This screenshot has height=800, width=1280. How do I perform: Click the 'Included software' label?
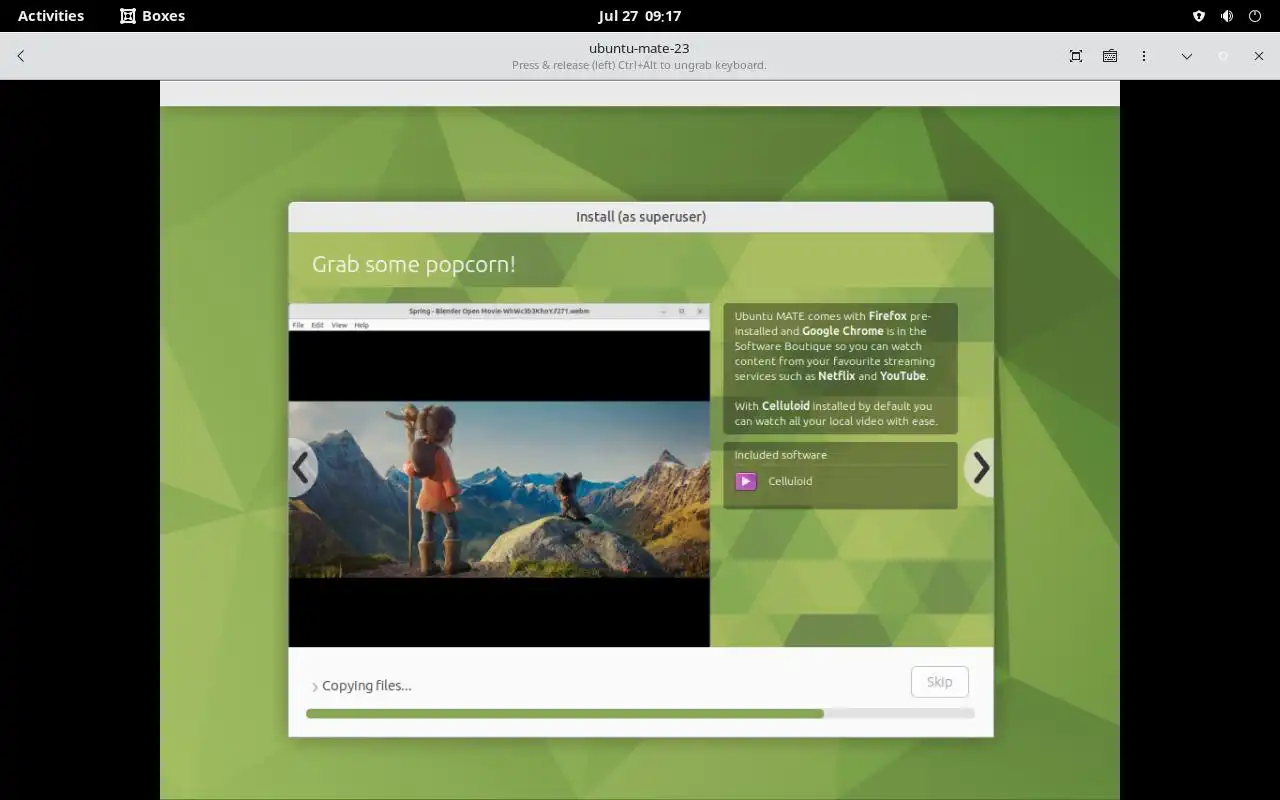(x=781, y=455)
